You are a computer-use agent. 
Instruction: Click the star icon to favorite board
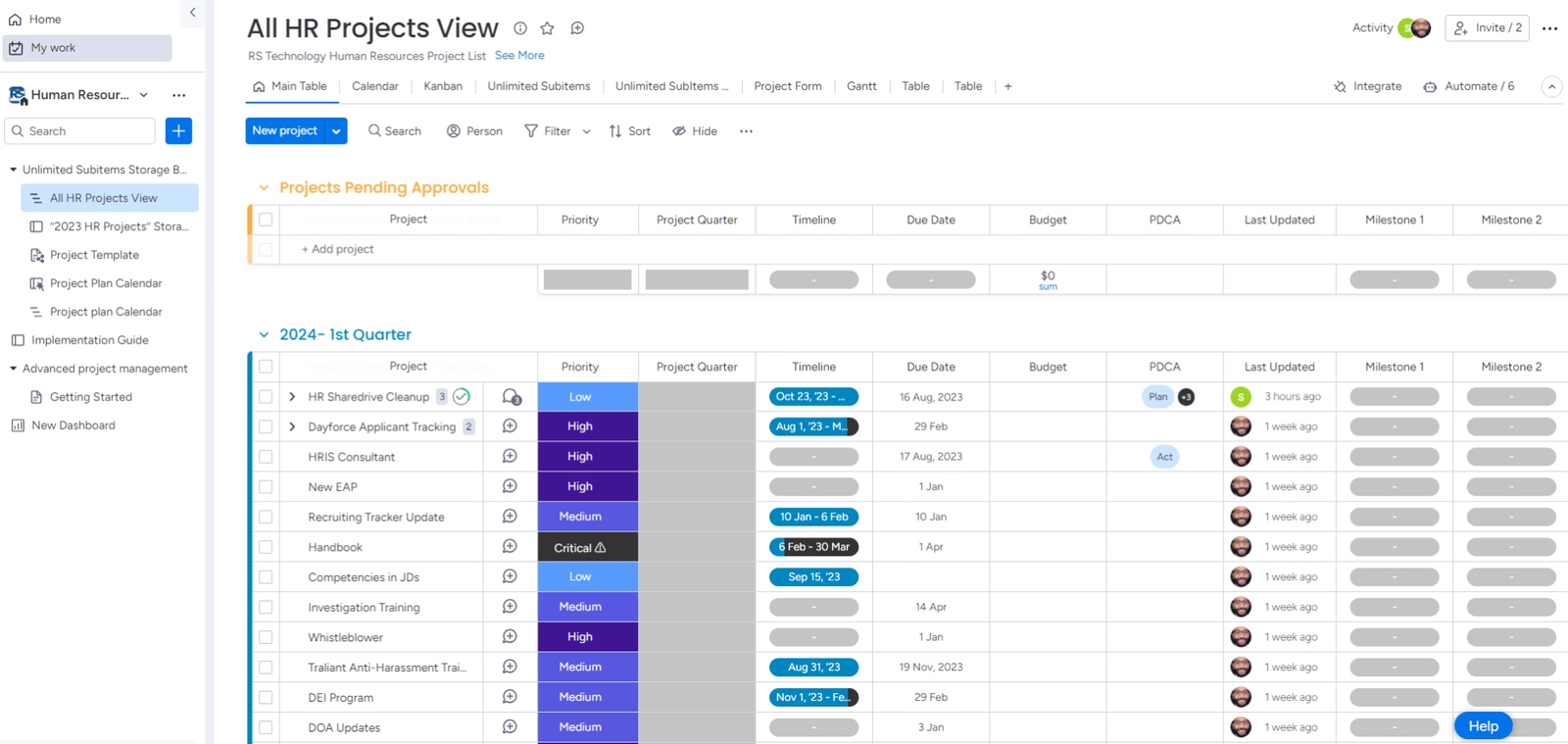click(548, 28)
